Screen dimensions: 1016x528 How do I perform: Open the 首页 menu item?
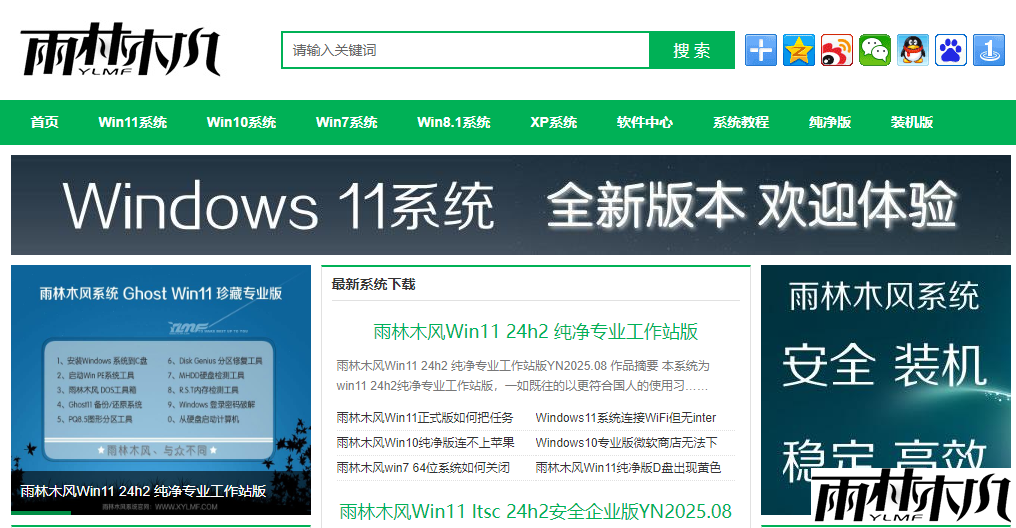coord(45,122)
